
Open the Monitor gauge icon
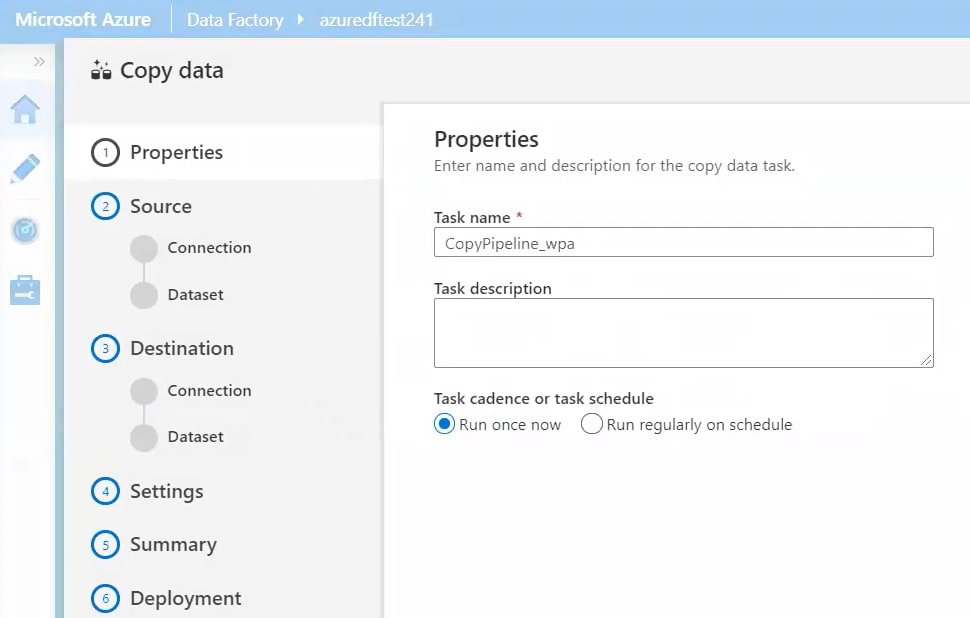click(25, 230)
